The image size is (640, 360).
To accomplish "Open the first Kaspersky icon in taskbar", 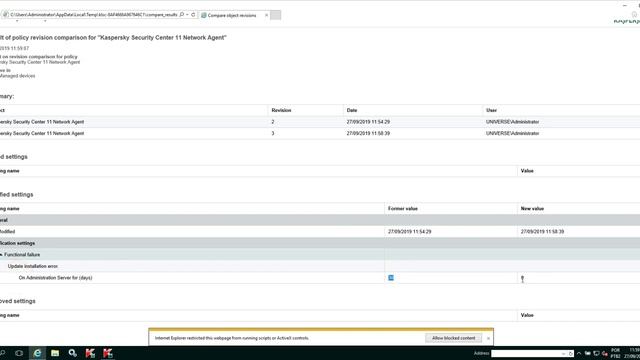I will click(90, 353).
